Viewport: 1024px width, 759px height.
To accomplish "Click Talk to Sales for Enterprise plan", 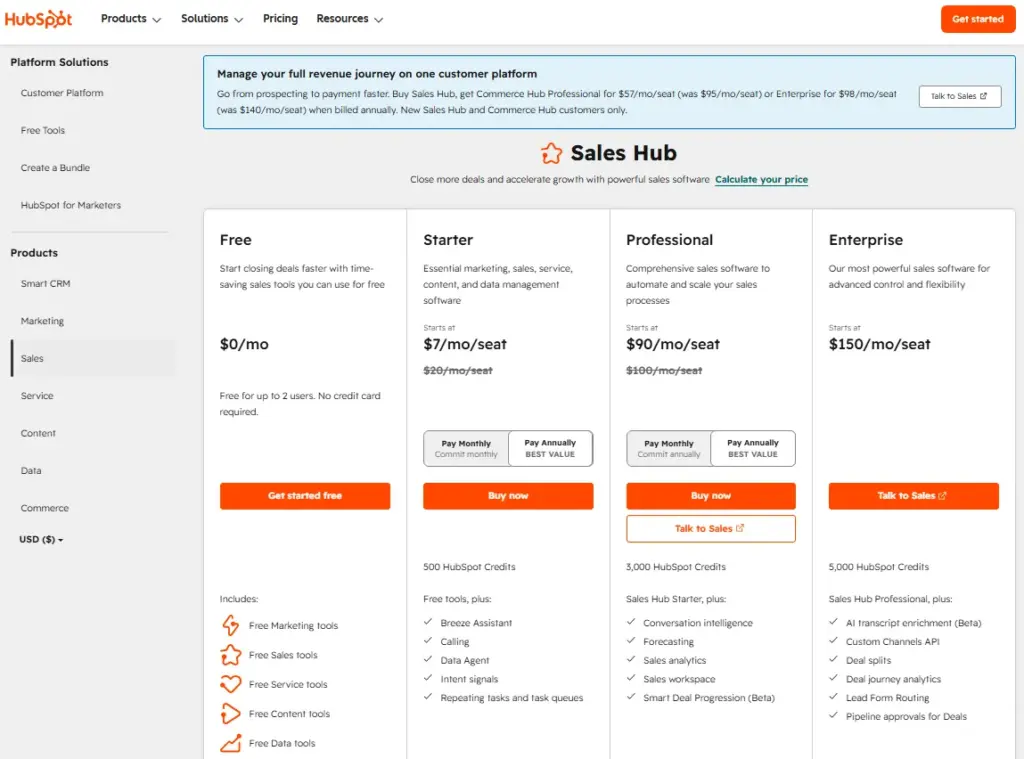I will point(914,496).
